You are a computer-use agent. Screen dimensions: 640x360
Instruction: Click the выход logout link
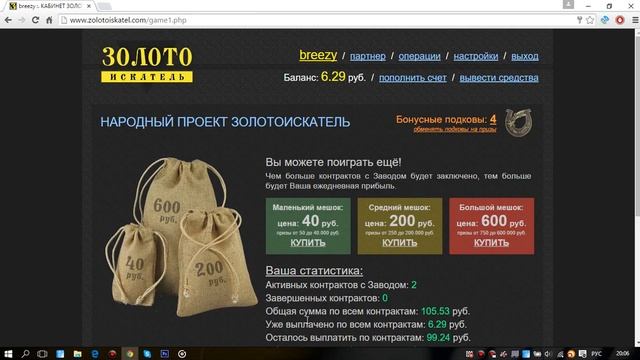pyautogui.click(x=524, y=56)
